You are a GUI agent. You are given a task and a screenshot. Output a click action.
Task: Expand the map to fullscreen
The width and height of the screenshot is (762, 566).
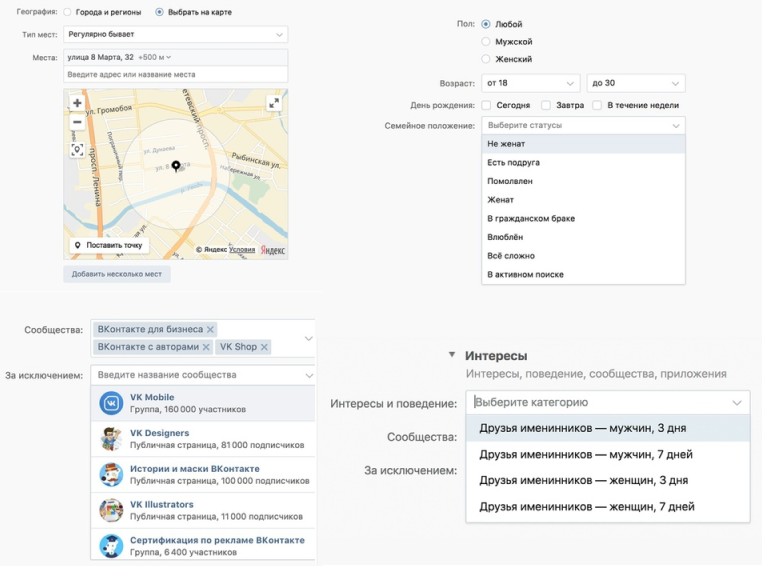[274, 103]
